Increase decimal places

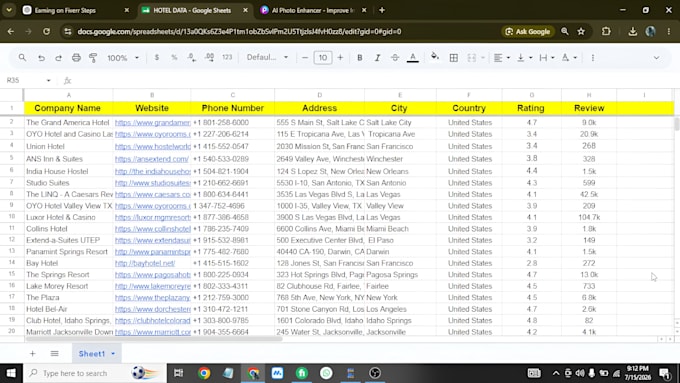209,57
